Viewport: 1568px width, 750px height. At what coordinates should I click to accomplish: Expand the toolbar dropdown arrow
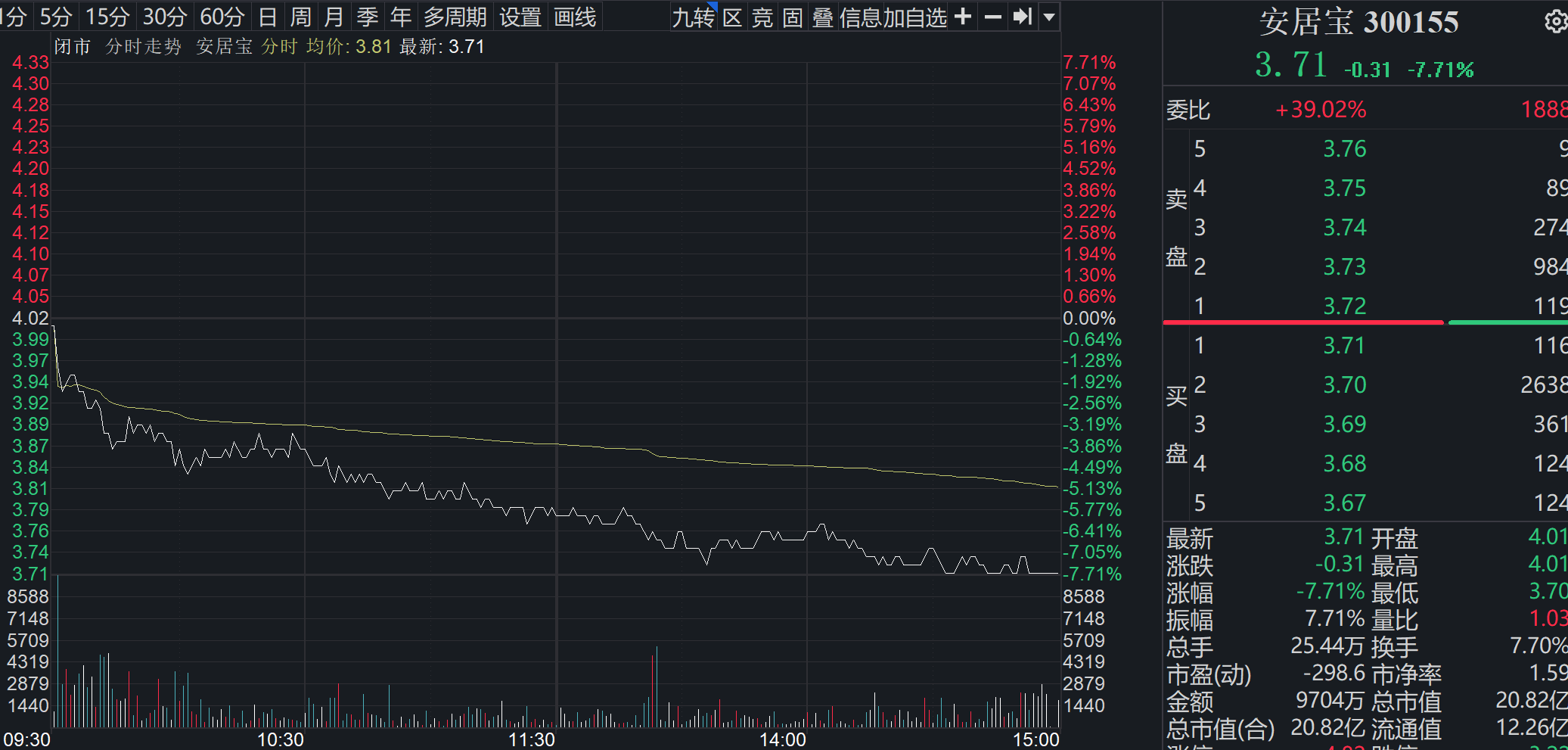[1049, 17]
